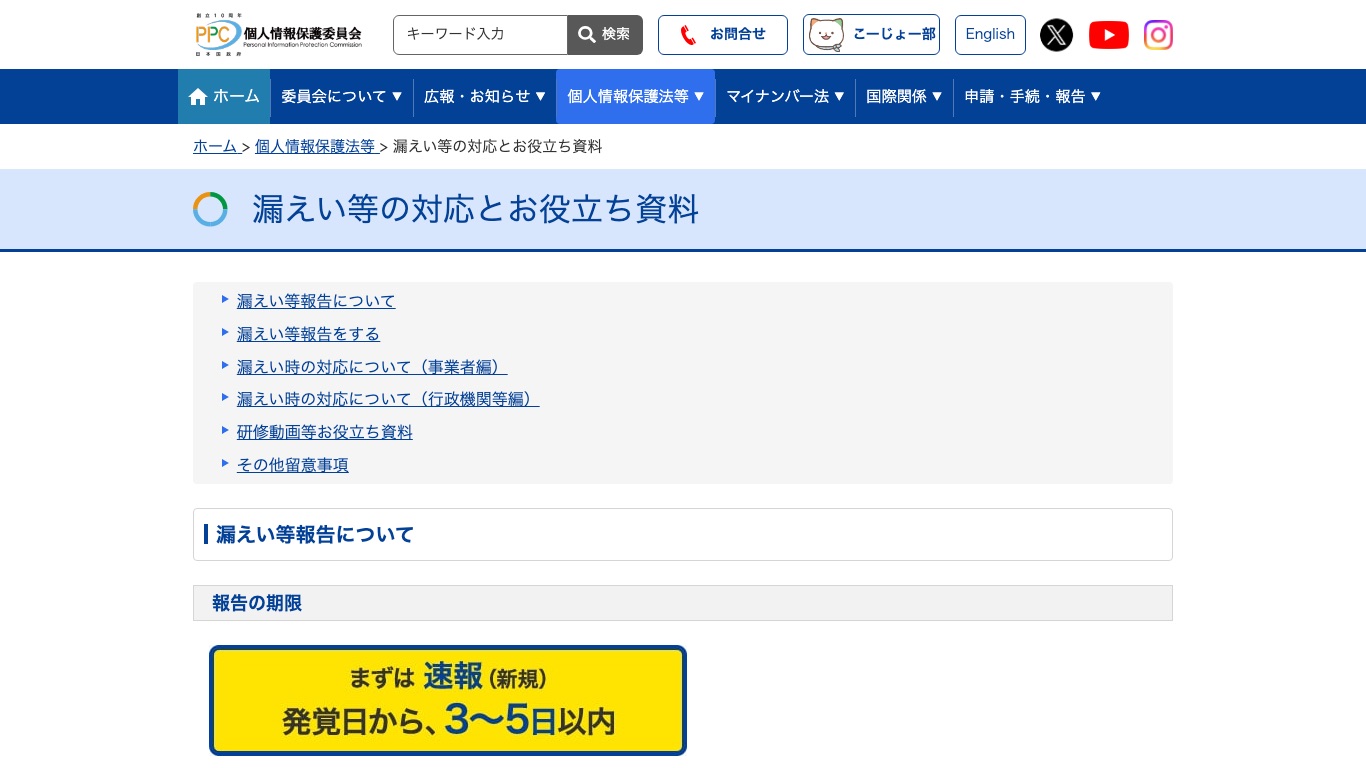1366x768 pixels.
Task: Go to the ホーム navigation tab
Action: 224,96
